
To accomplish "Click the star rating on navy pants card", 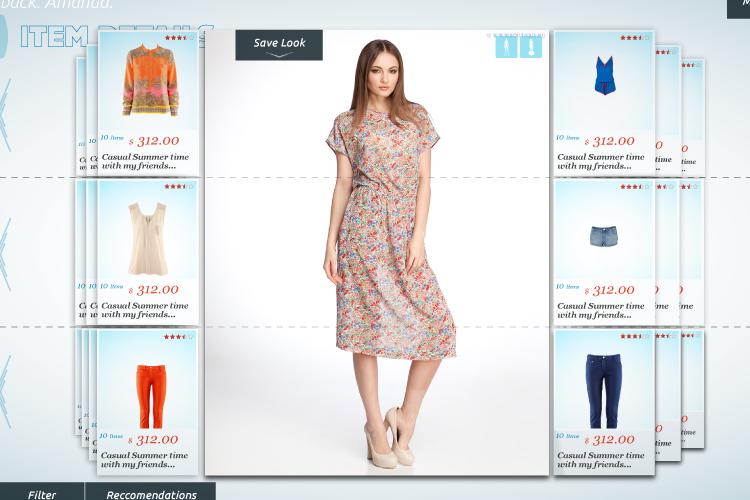I will tap(635, 336).
